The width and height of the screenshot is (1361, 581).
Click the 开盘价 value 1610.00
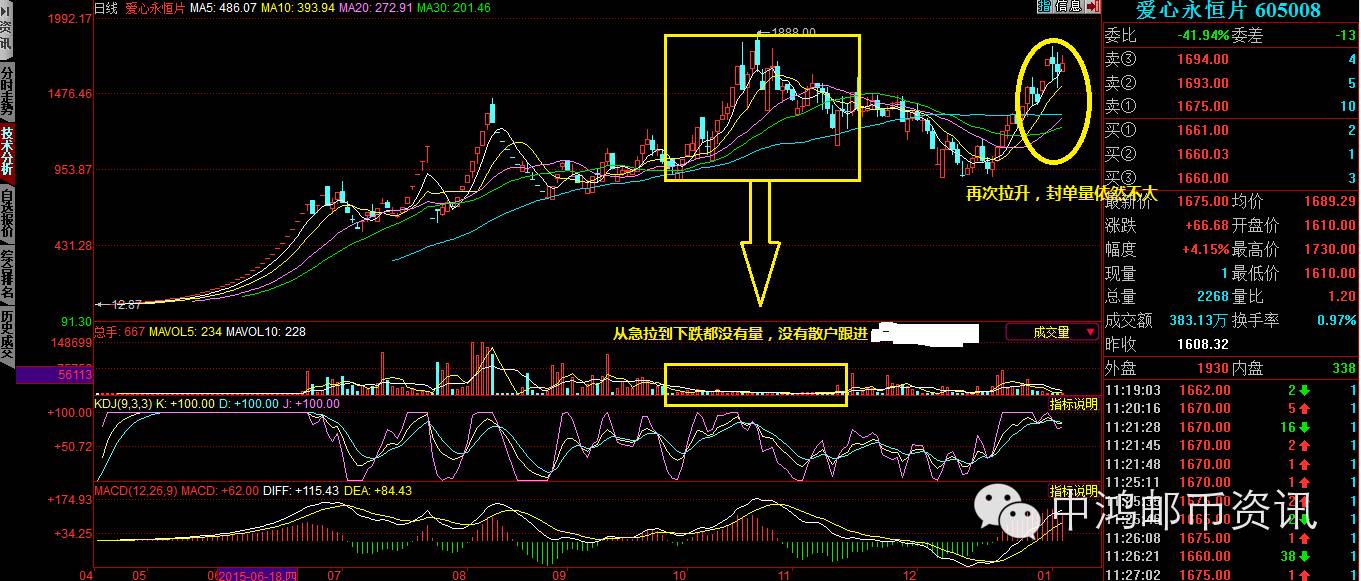coord(1328,225)
